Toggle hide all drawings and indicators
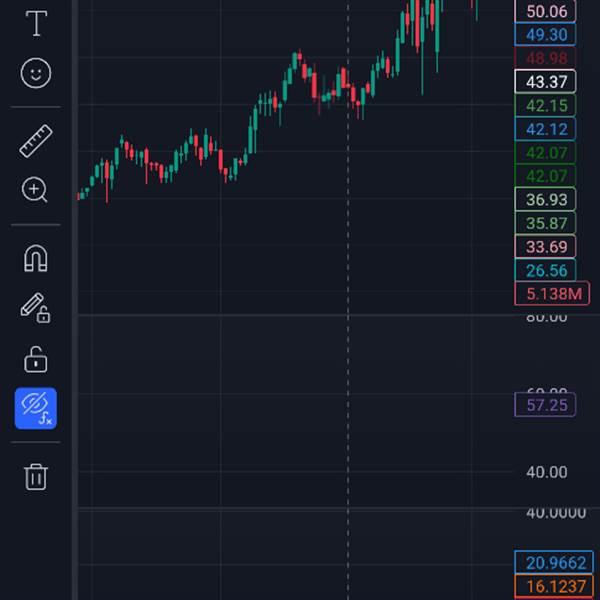 pyautogui.click(x=36, y=408)
